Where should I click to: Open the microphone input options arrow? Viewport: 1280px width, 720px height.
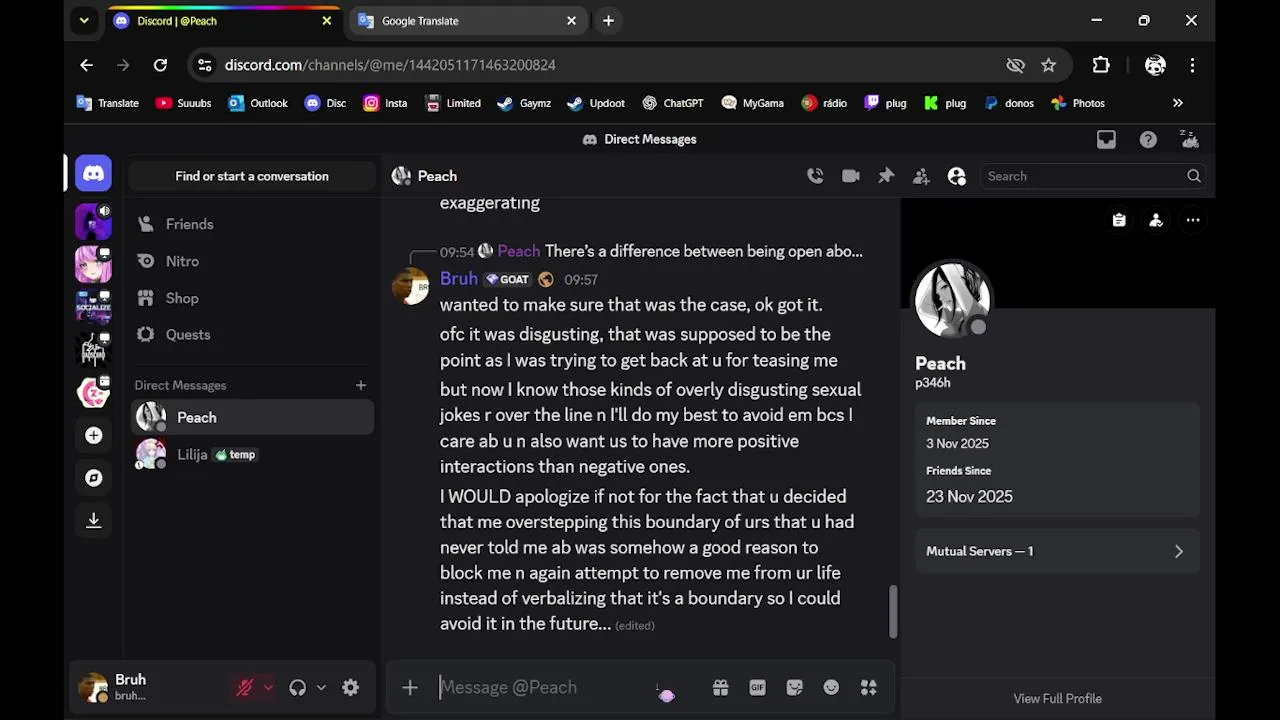[x=268, y=688]
